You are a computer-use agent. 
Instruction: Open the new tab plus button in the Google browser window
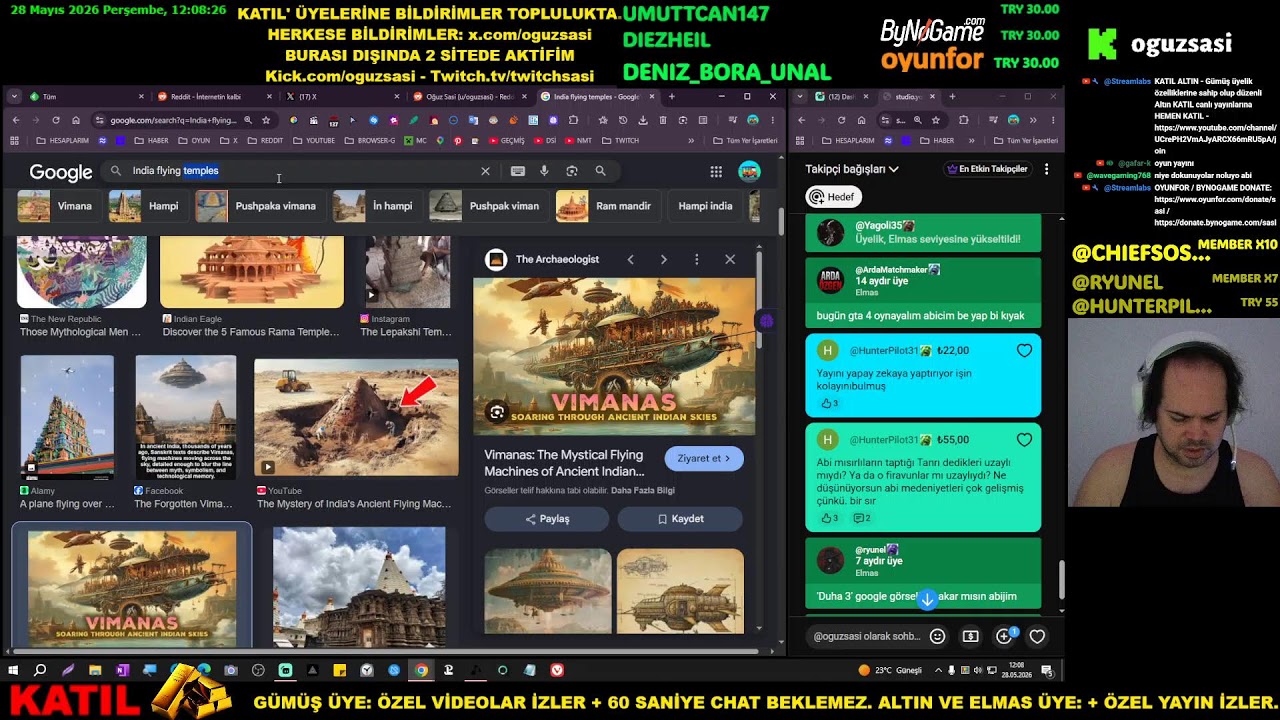click(x=671, y=97)
